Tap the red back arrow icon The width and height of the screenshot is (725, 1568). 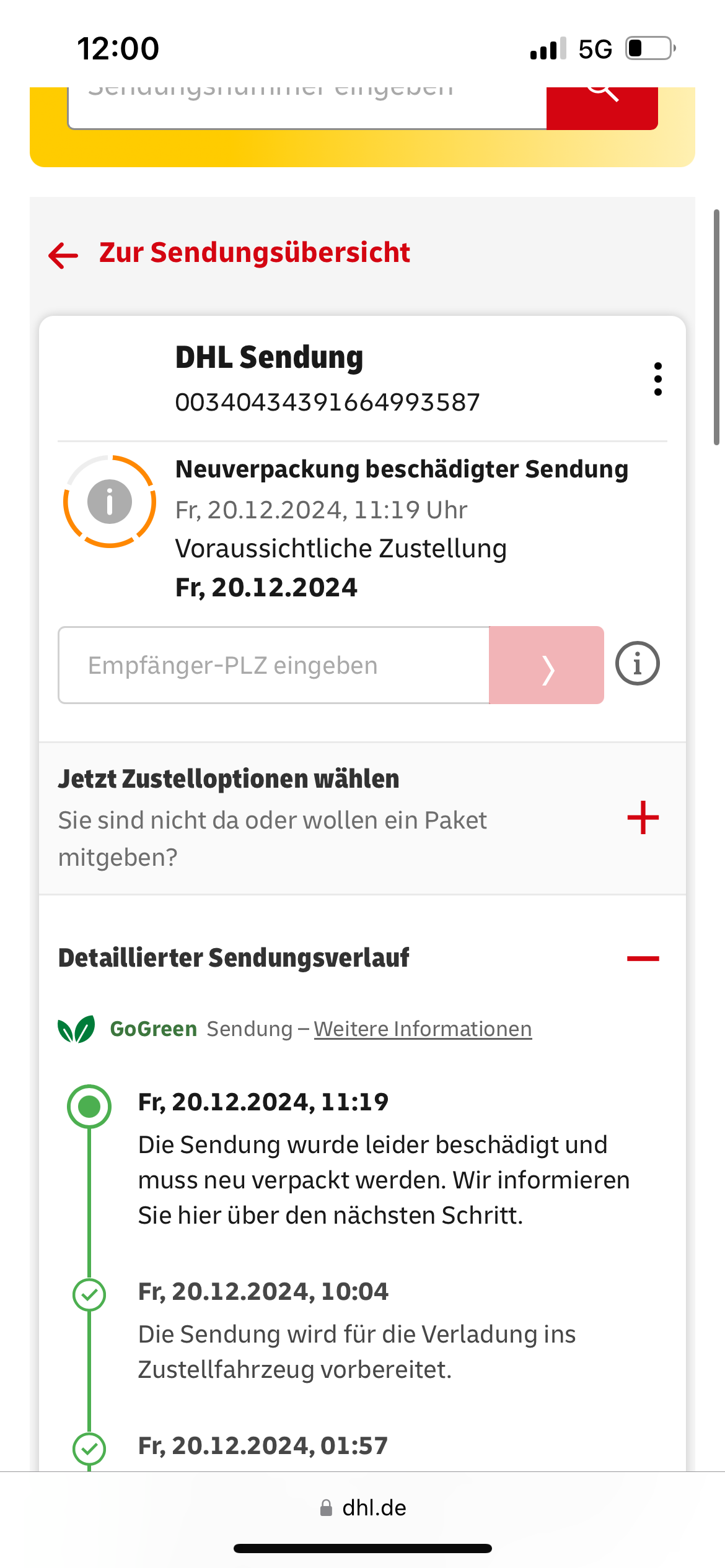pos(63,255)
